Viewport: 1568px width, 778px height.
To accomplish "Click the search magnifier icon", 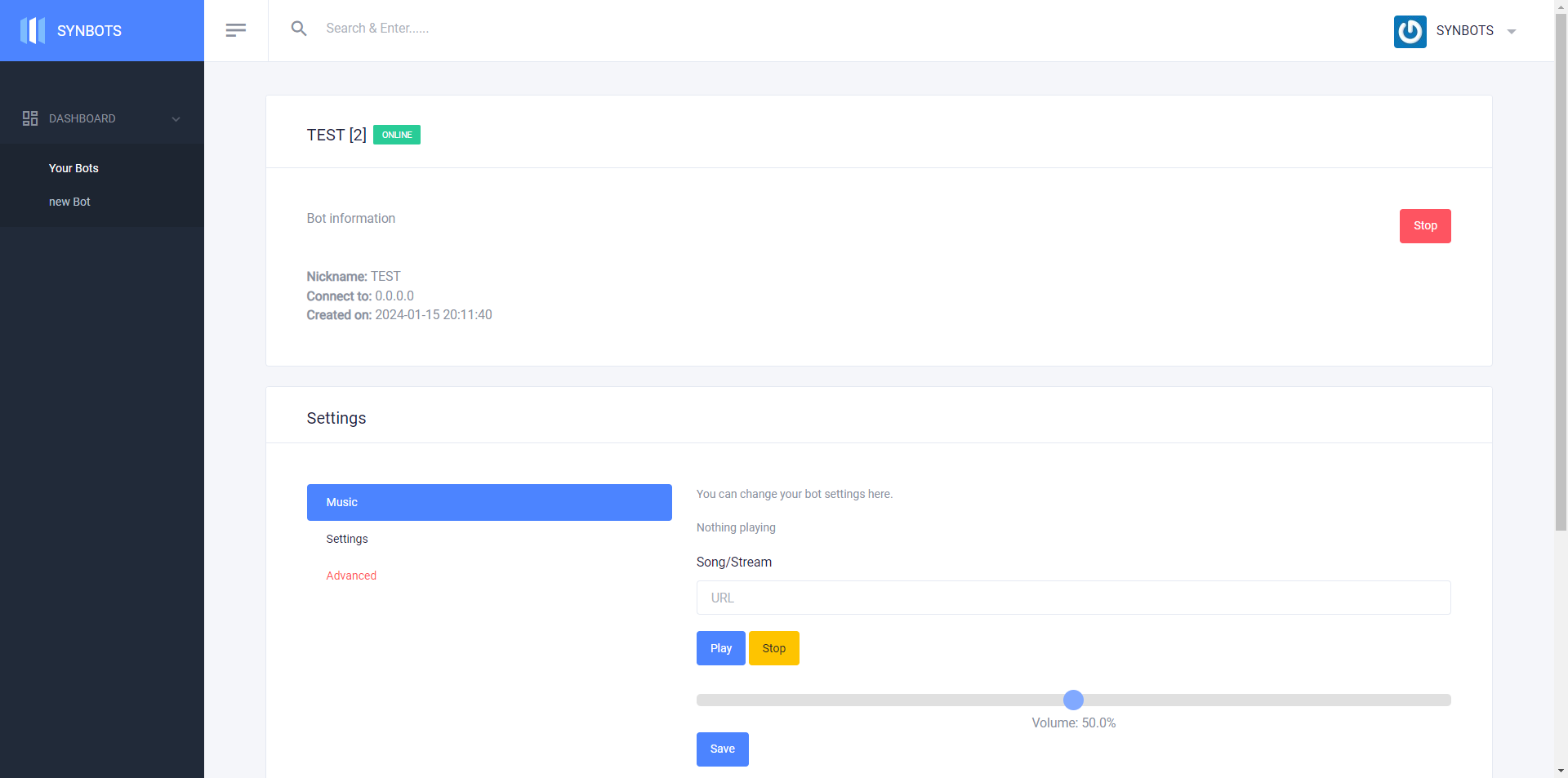I will click(299, 29).
